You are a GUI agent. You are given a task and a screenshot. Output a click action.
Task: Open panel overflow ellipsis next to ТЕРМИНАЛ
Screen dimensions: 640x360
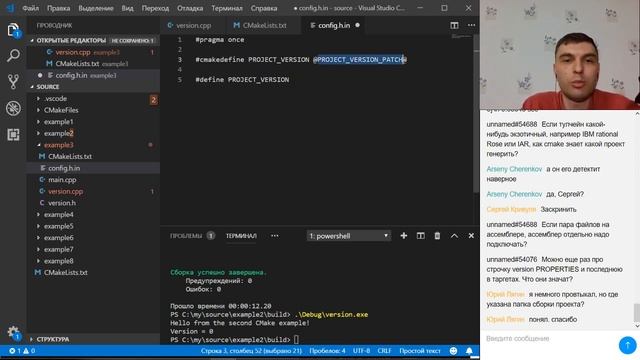(275, 236)
